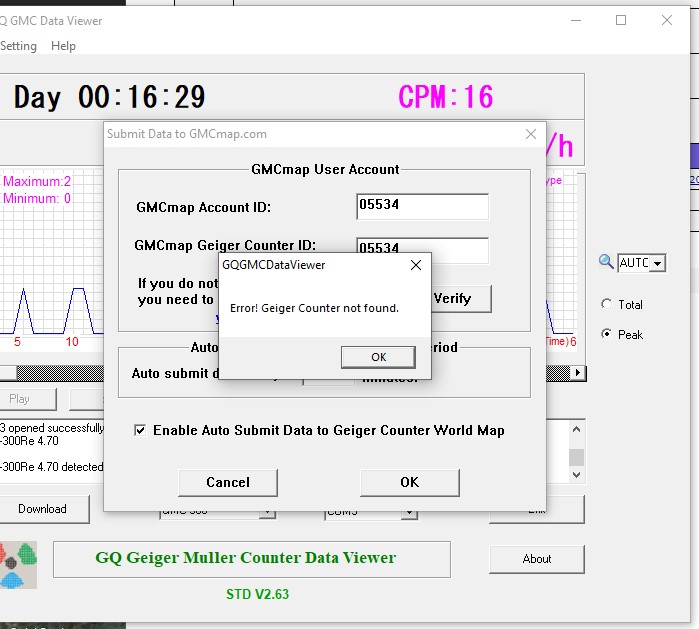This screenshot has height=629, width=699.
Task: Click the 'Error! Geiger Counter not found.' text
Action: [314, 308]
